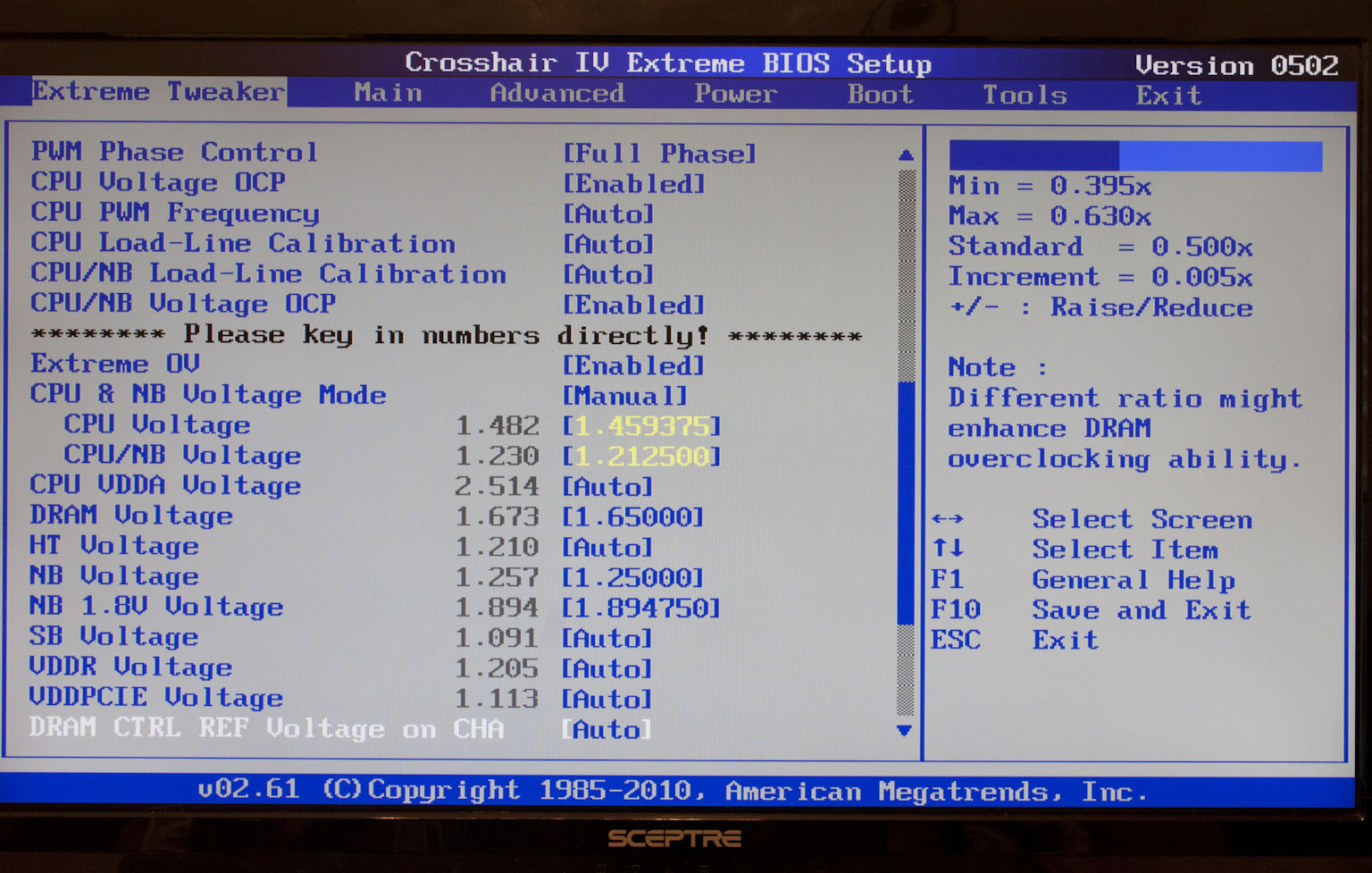Select CPU VDDA Voltage [Auto] value
1372x873 pixels.
(x=608, y=487)
